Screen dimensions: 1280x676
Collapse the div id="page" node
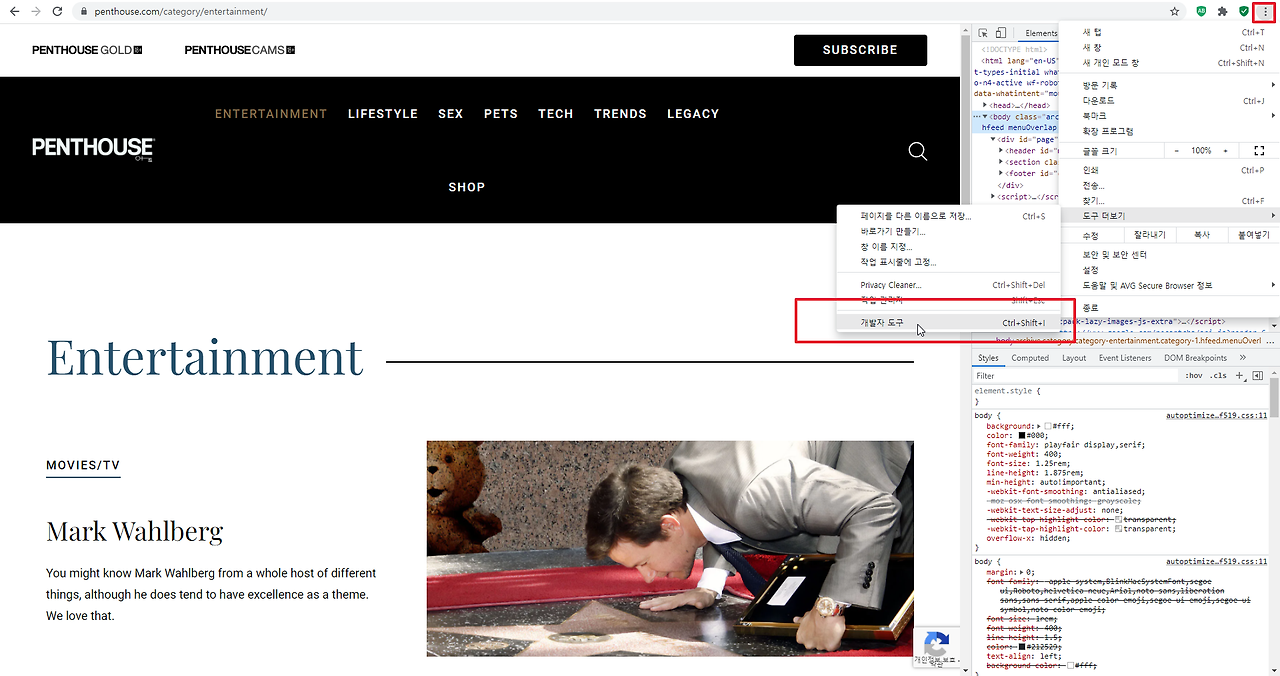click(x=995, y=139)
